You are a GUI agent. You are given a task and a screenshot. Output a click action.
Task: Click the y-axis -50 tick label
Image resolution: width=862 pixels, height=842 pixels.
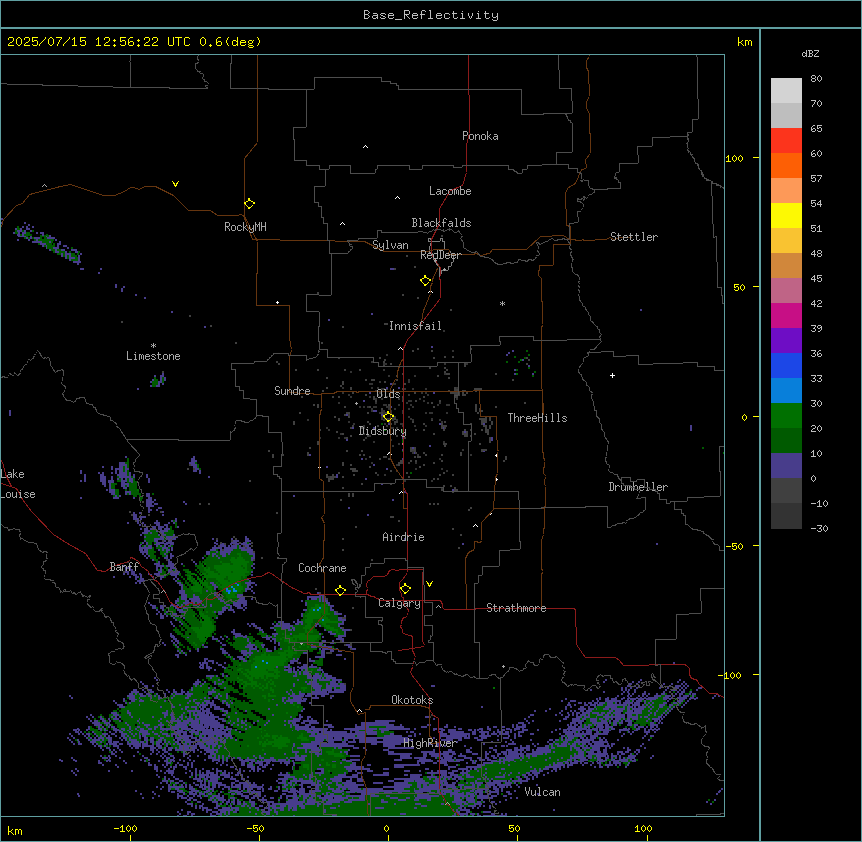[x=734, y=546]
